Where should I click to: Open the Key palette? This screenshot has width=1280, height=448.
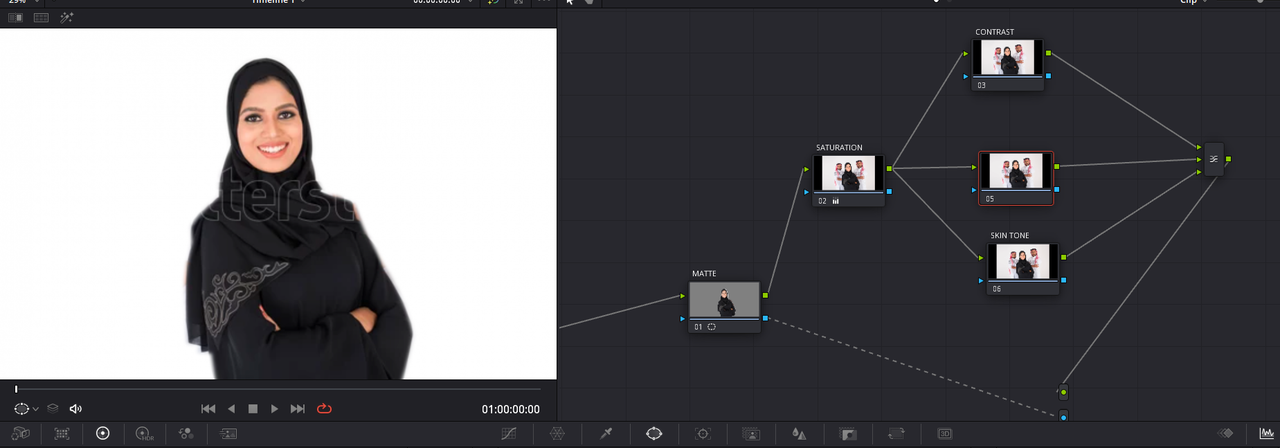(848, 433)
